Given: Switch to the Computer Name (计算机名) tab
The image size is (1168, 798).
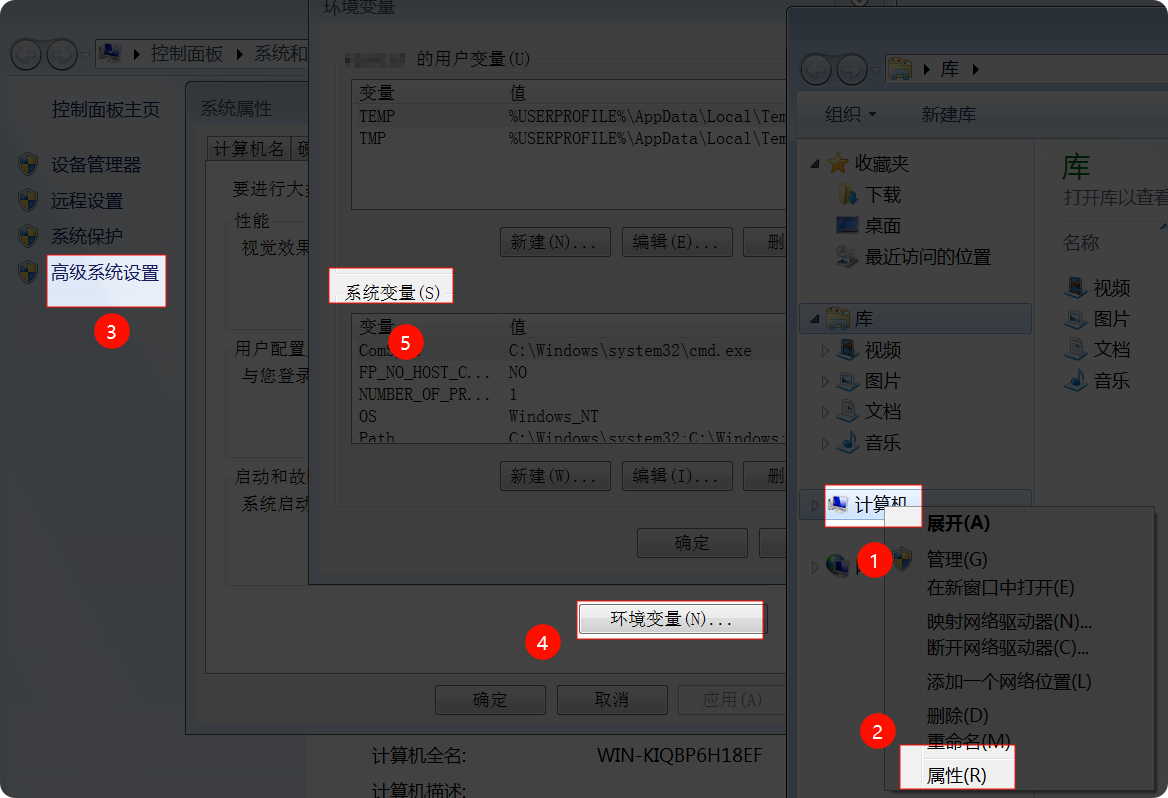Looking at the screenshot, I should [249, 149].
